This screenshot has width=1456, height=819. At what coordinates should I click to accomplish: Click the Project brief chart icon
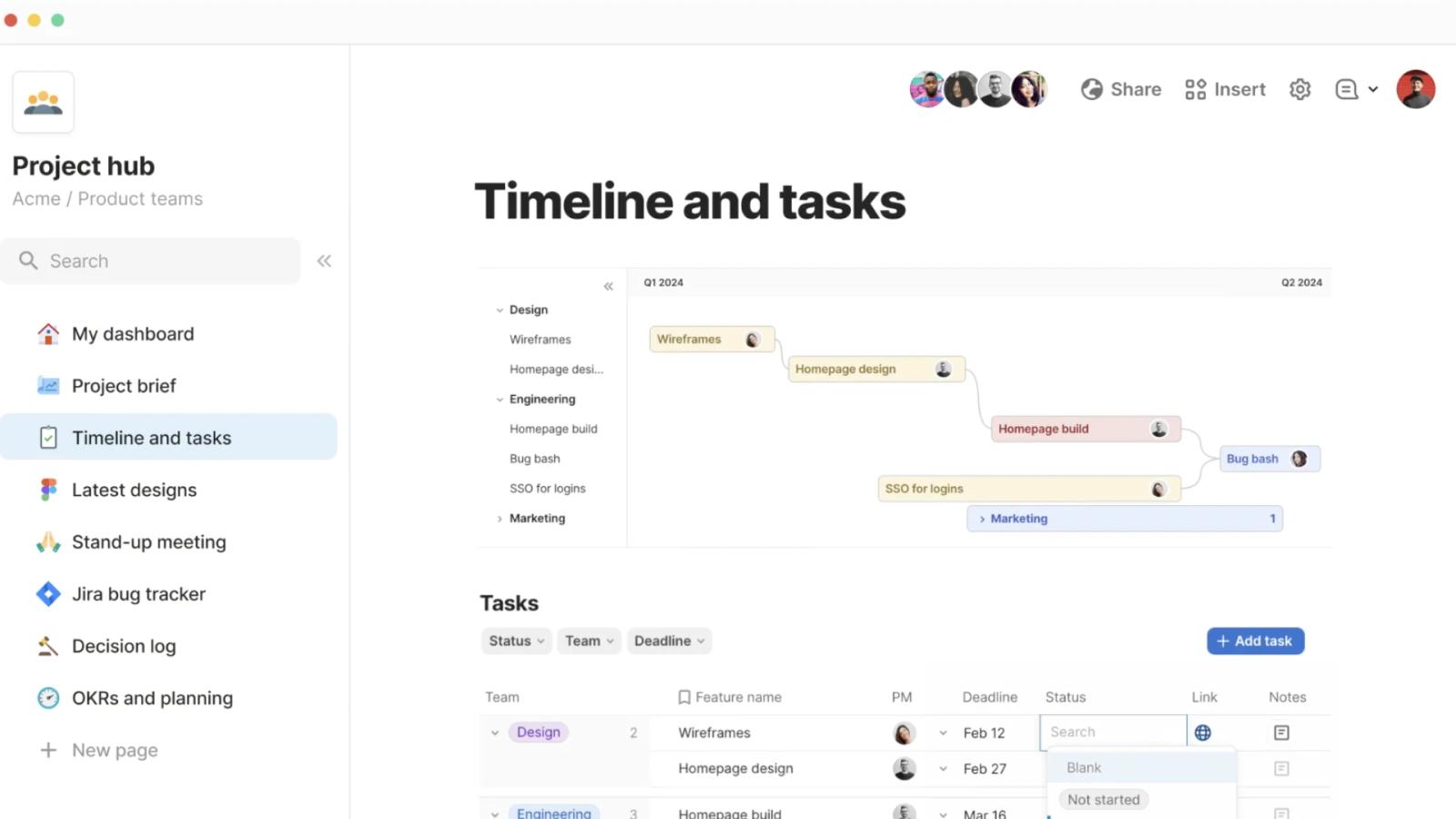click(48, 386)
